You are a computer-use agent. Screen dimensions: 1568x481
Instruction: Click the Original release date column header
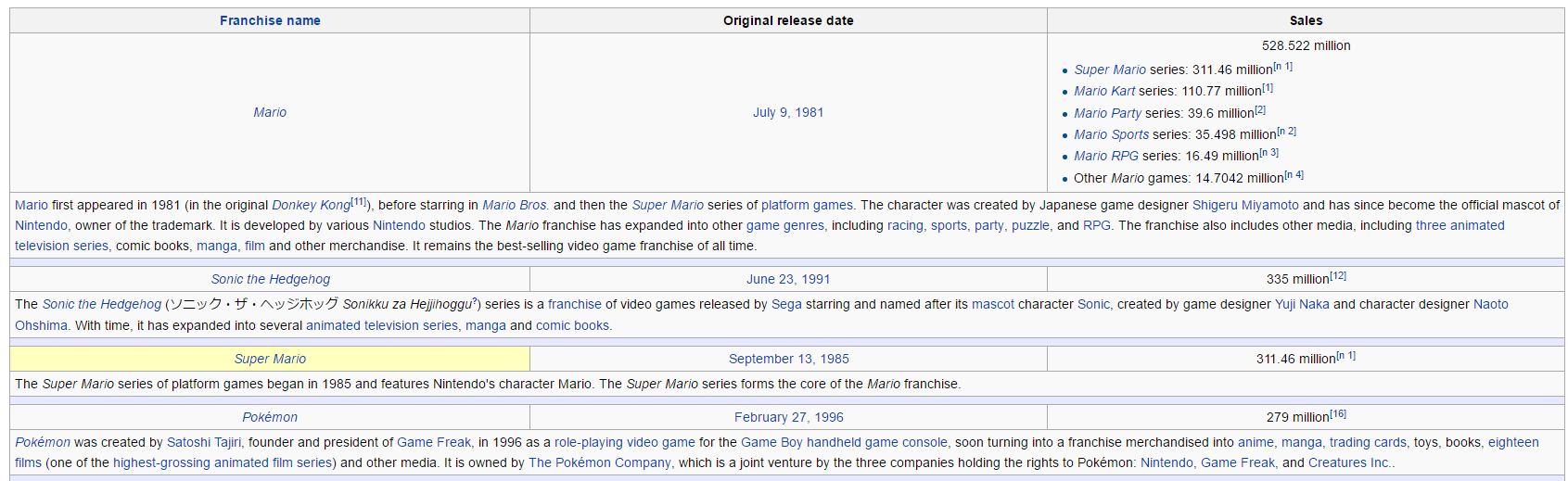click(x=788, y=20)
